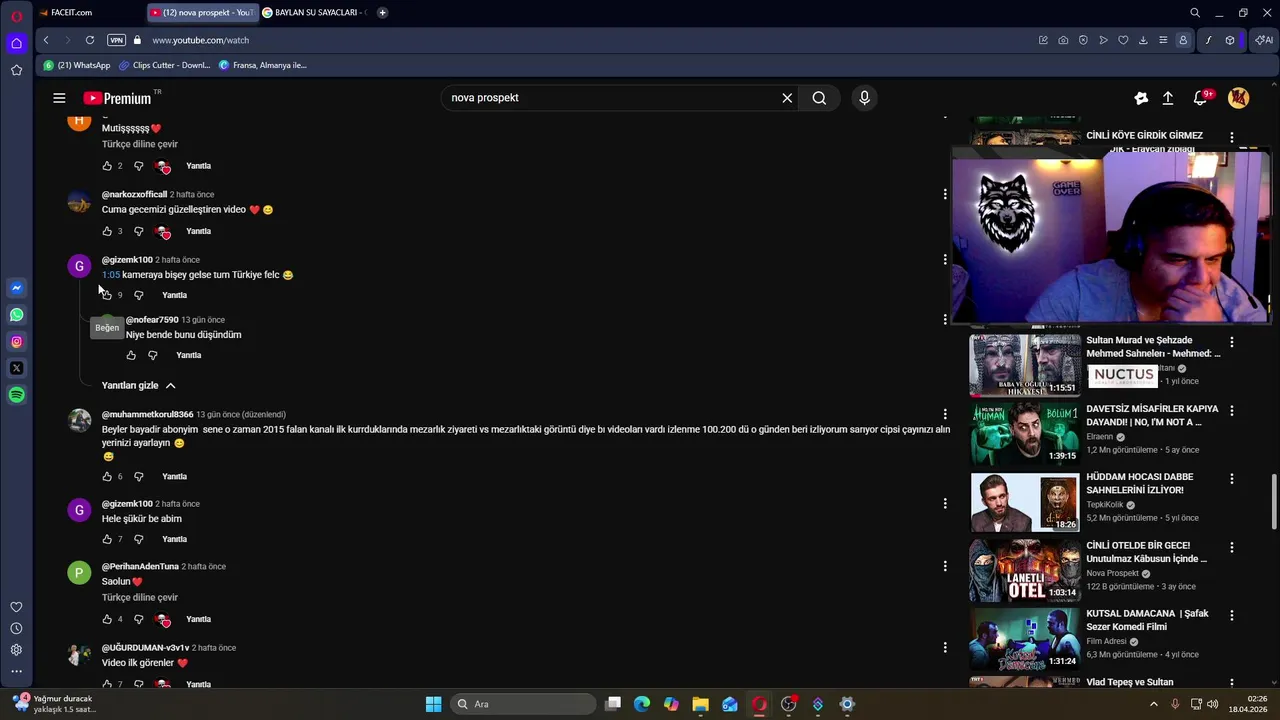Image resolution: width=1280 pixels, height=720 pixels.
Task: Open Instagram in the Opera sidebar
Action: coord(16,342)
